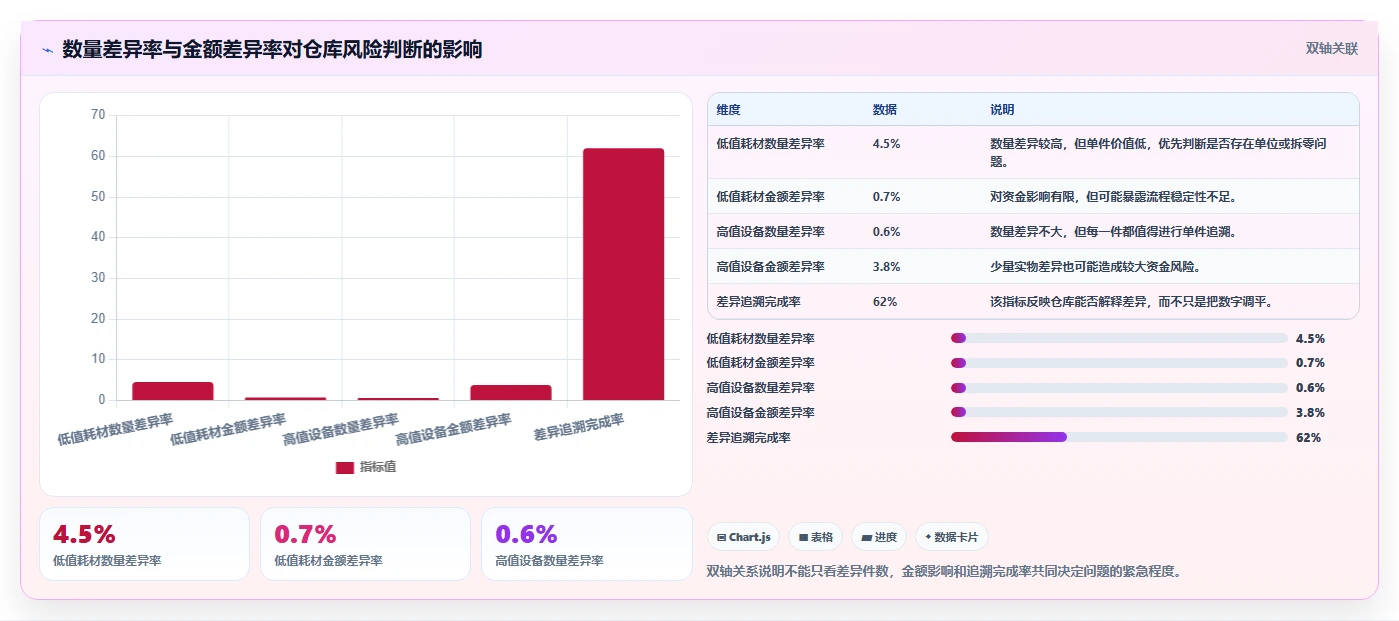Viewport: 1399px width, 621px height.
Task: Click the 0.6% value in table
Action: pyautogui.click(x=887, y=231)
